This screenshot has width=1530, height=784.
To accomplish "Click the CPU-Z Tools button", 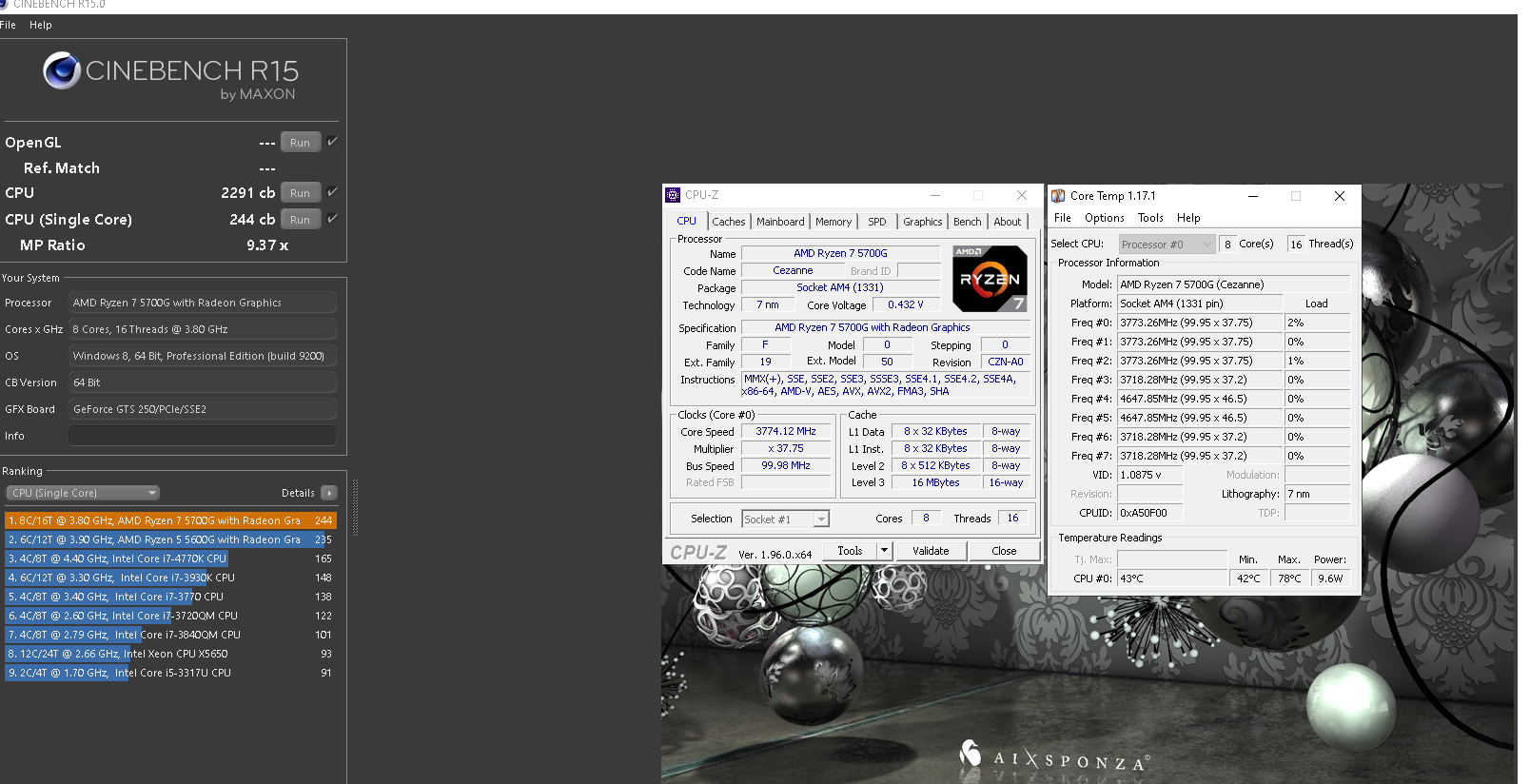I will 850,551.
